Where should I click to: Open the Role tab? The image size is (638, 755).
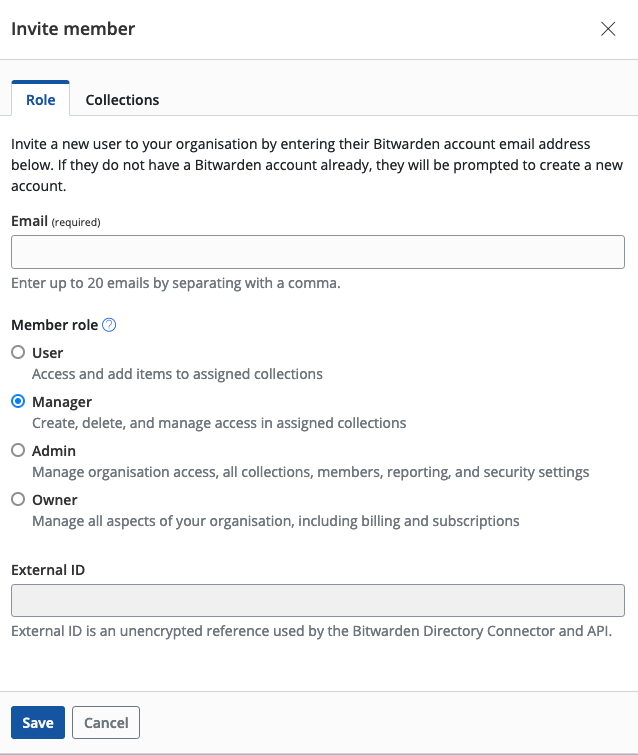click(x=40, y=100)
